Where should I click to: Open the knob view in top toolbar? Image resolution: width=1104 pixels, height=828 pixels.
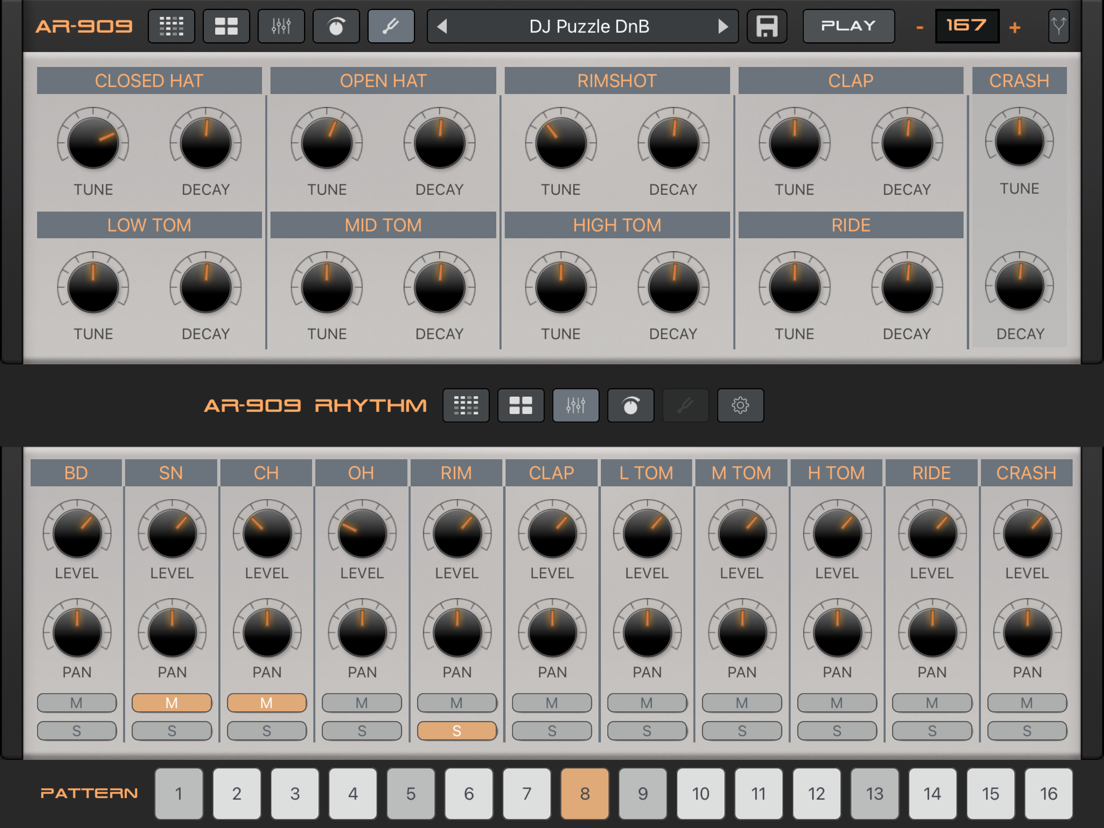click(x=336, y=27)
